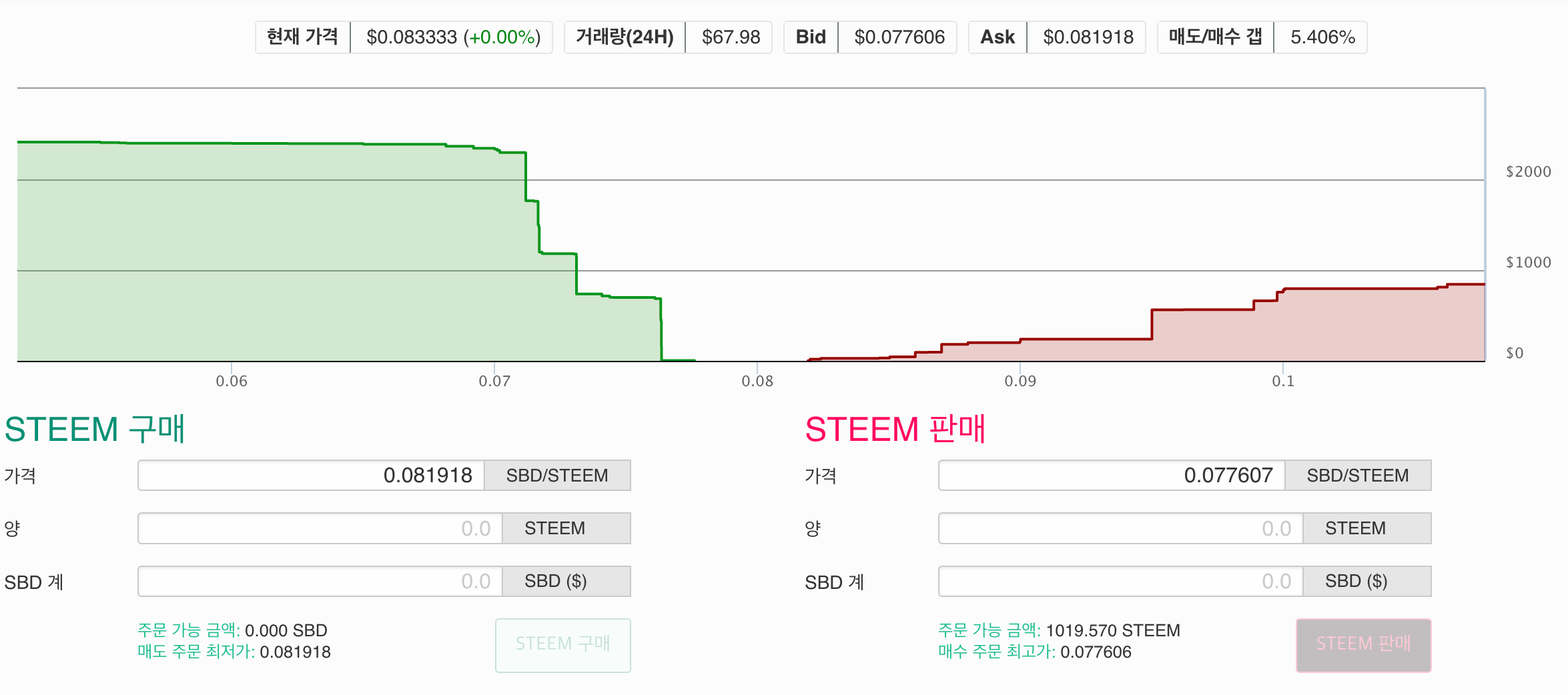Click the STEEM 판매 section heading
Image resolution: width=1568 pixels, height=695 pixels.
[895, 429]
